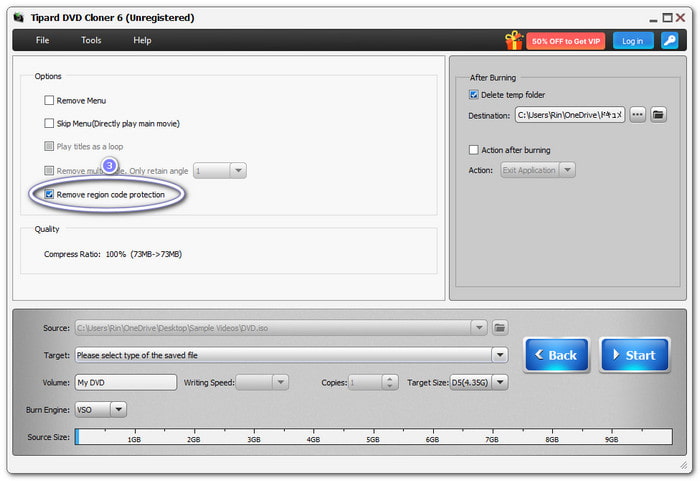Toggle Play titles as a loop

coord(49,146)
